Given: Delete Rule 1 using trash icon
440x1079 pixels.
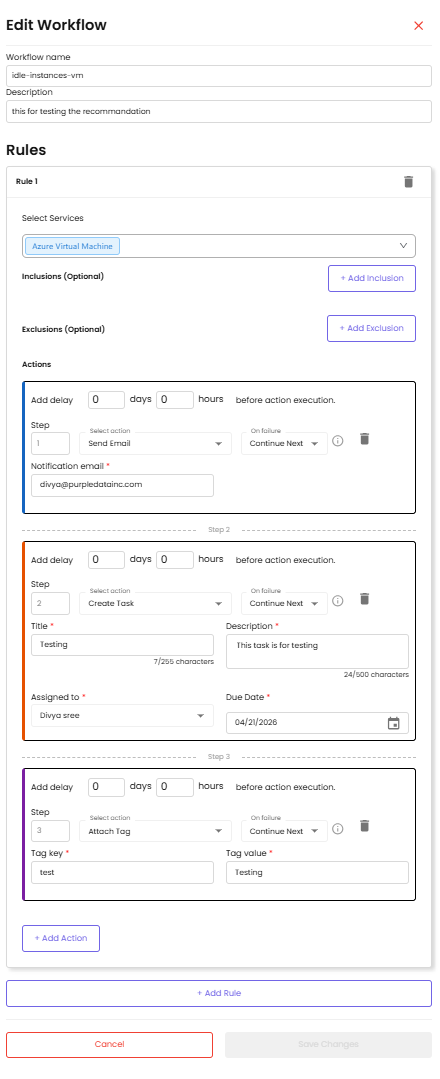Looking at the screenshot, I should pyautogui.click(x=408, y=182).
